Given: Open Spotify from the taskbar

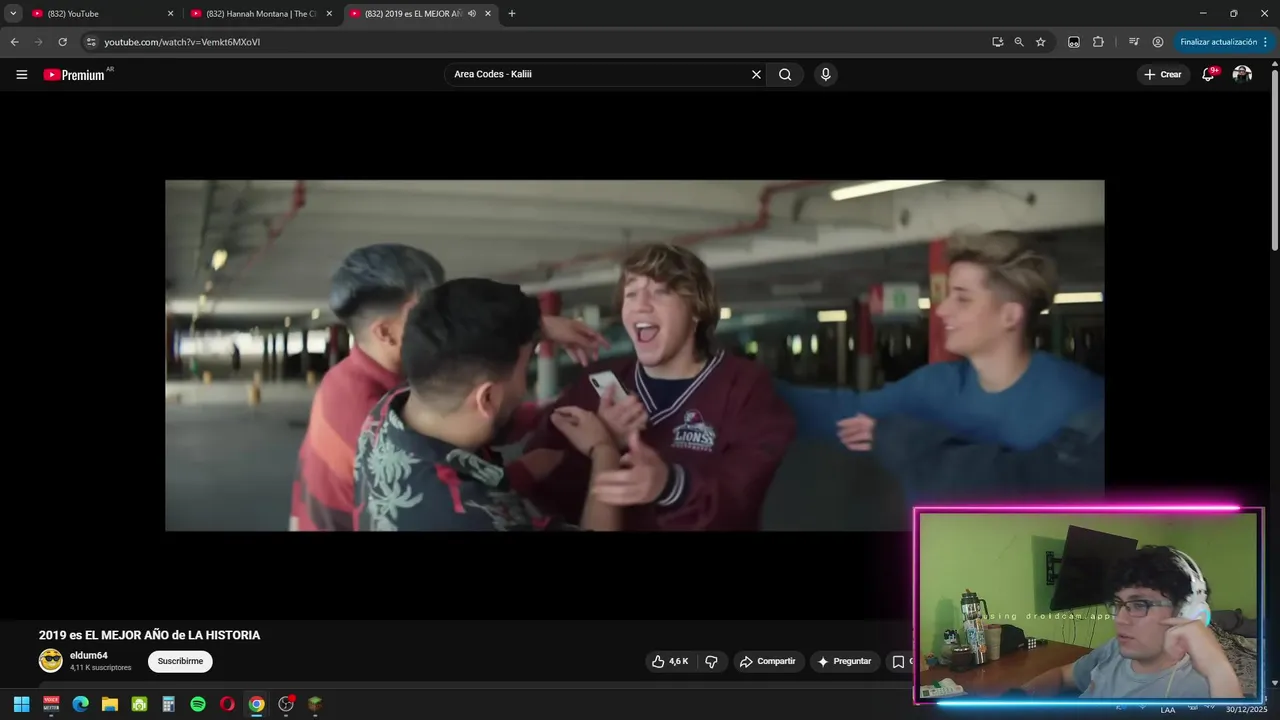Looking at the screenshot, I should pyautogui.click(x=198, y=704).
